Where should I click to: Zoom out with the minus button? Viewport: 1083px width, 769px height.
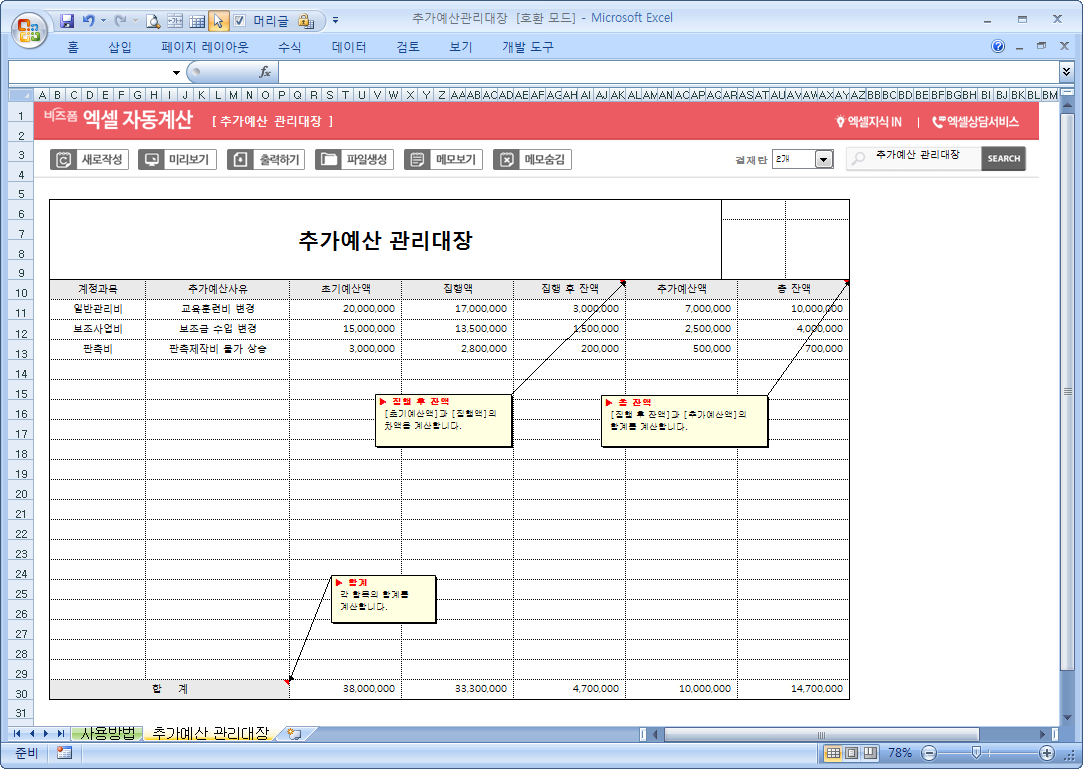tap(930, 753)
